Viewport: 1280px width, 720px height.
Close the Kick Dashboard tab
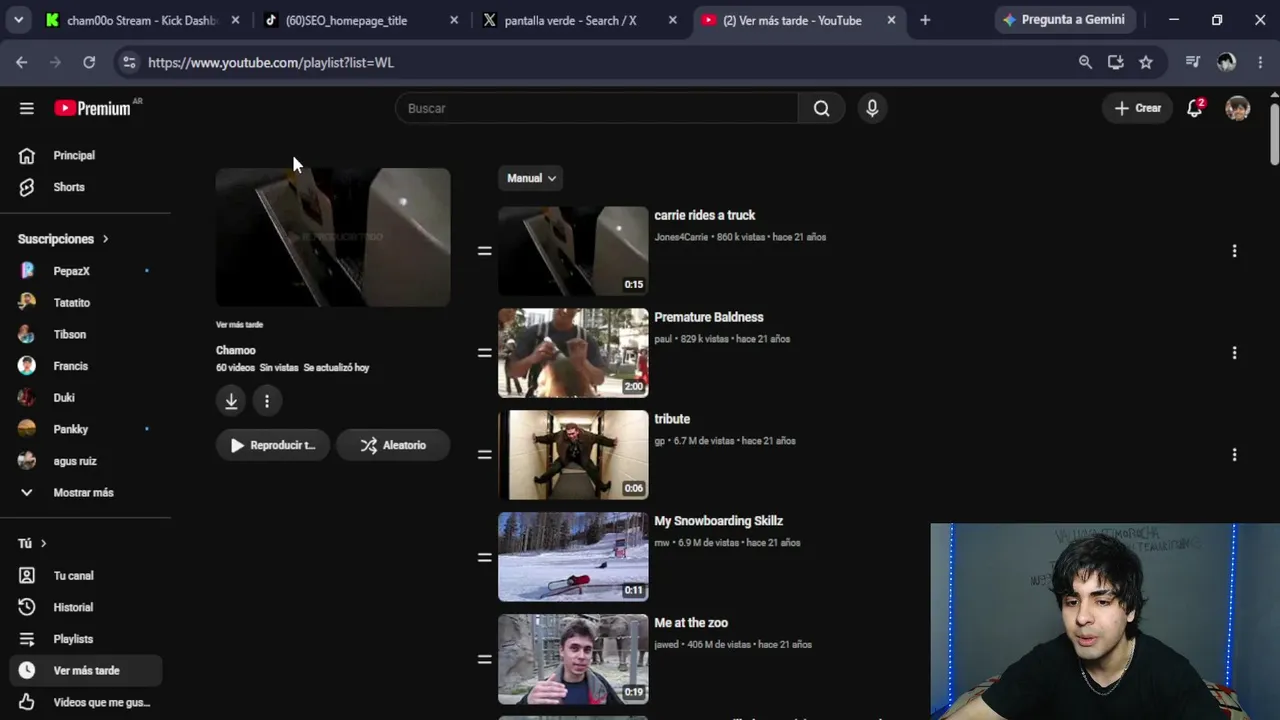235,20
